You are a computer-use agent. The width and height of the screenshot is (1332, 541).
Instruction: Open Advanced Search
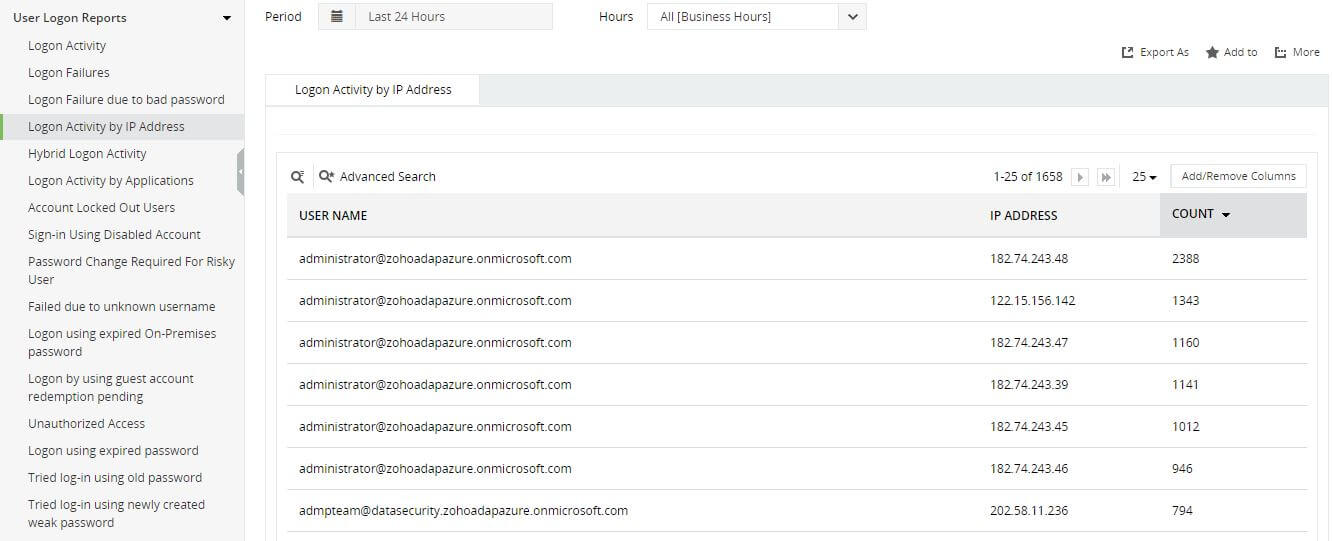(377, 177)
